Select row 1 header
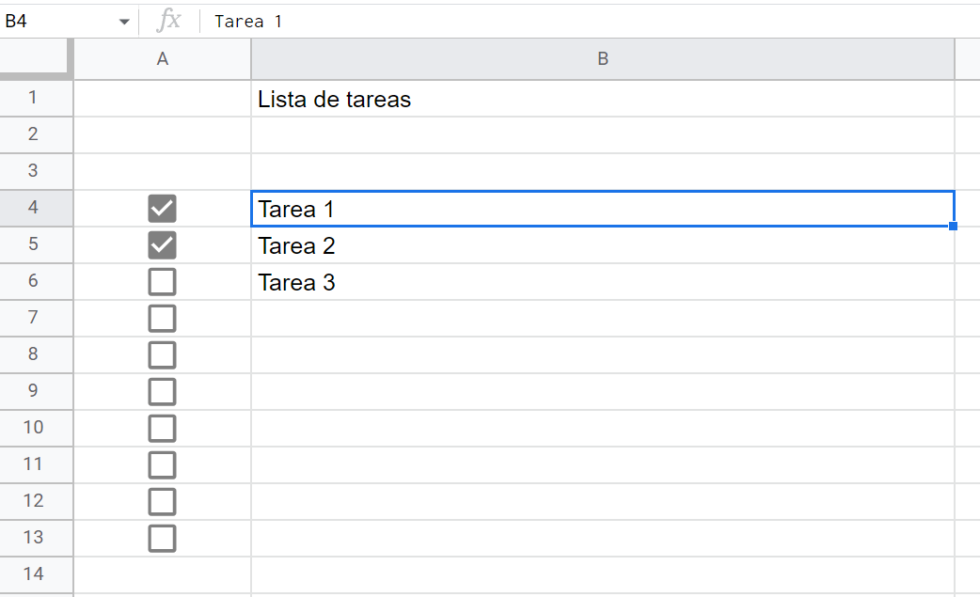Viewport: 980px width, 597px height. click(36, 98)
